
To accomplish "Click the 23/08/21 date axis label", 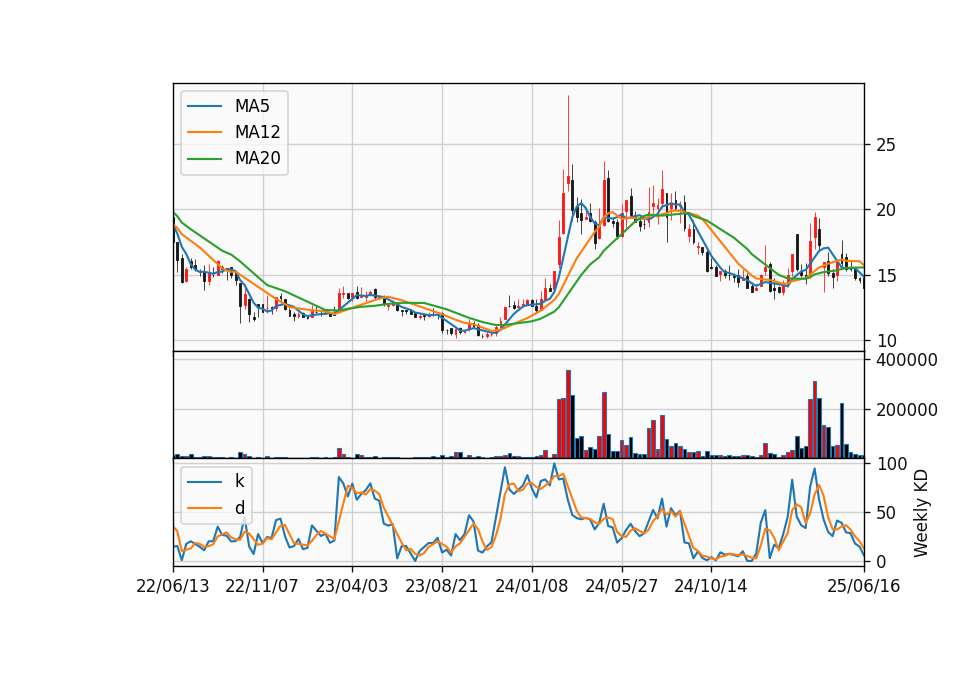I will [441, 586].
